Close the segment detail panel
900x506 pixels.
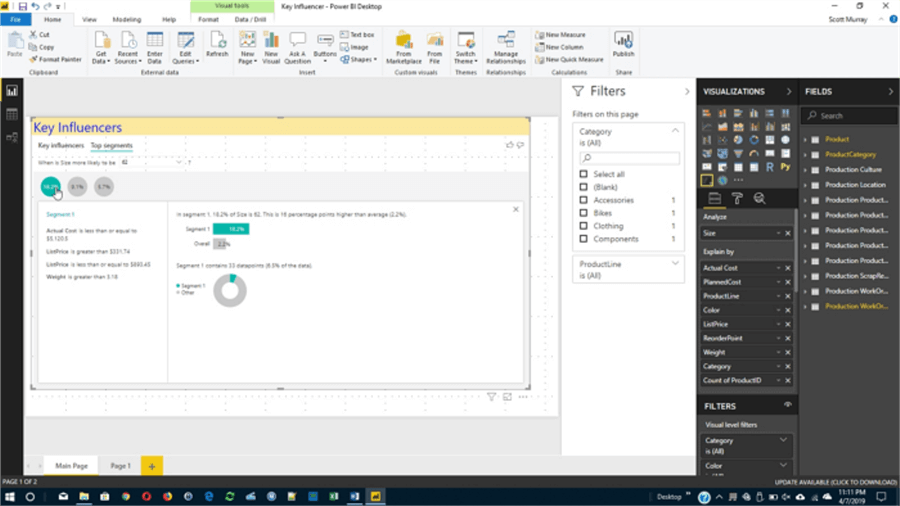point(516,209)
